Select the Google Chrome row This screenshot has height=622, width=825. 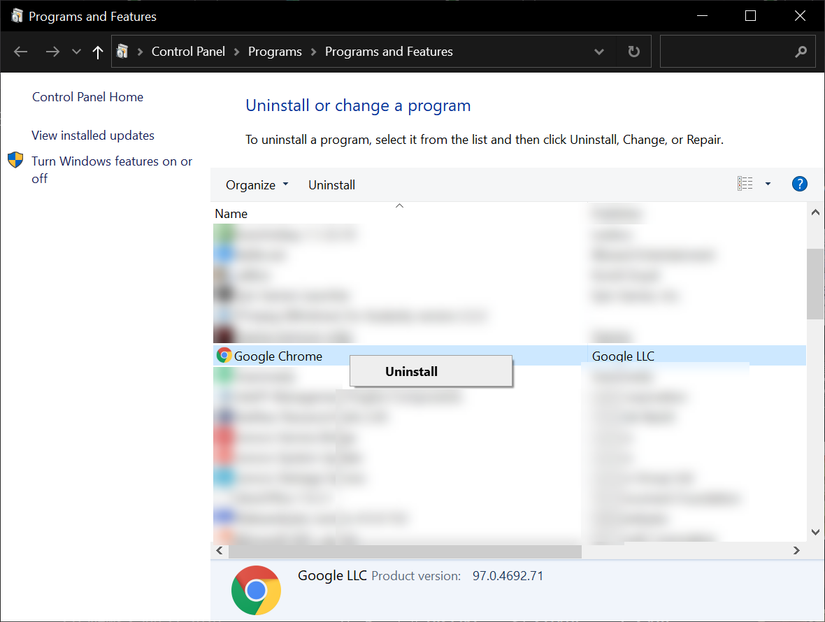509,356
